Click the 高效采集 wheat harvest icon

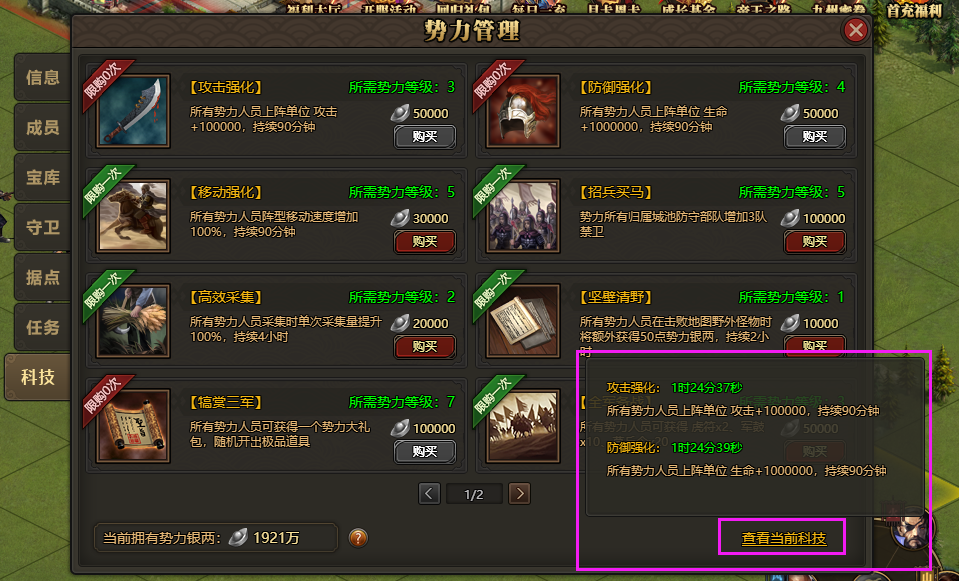(x=133, y=321)
